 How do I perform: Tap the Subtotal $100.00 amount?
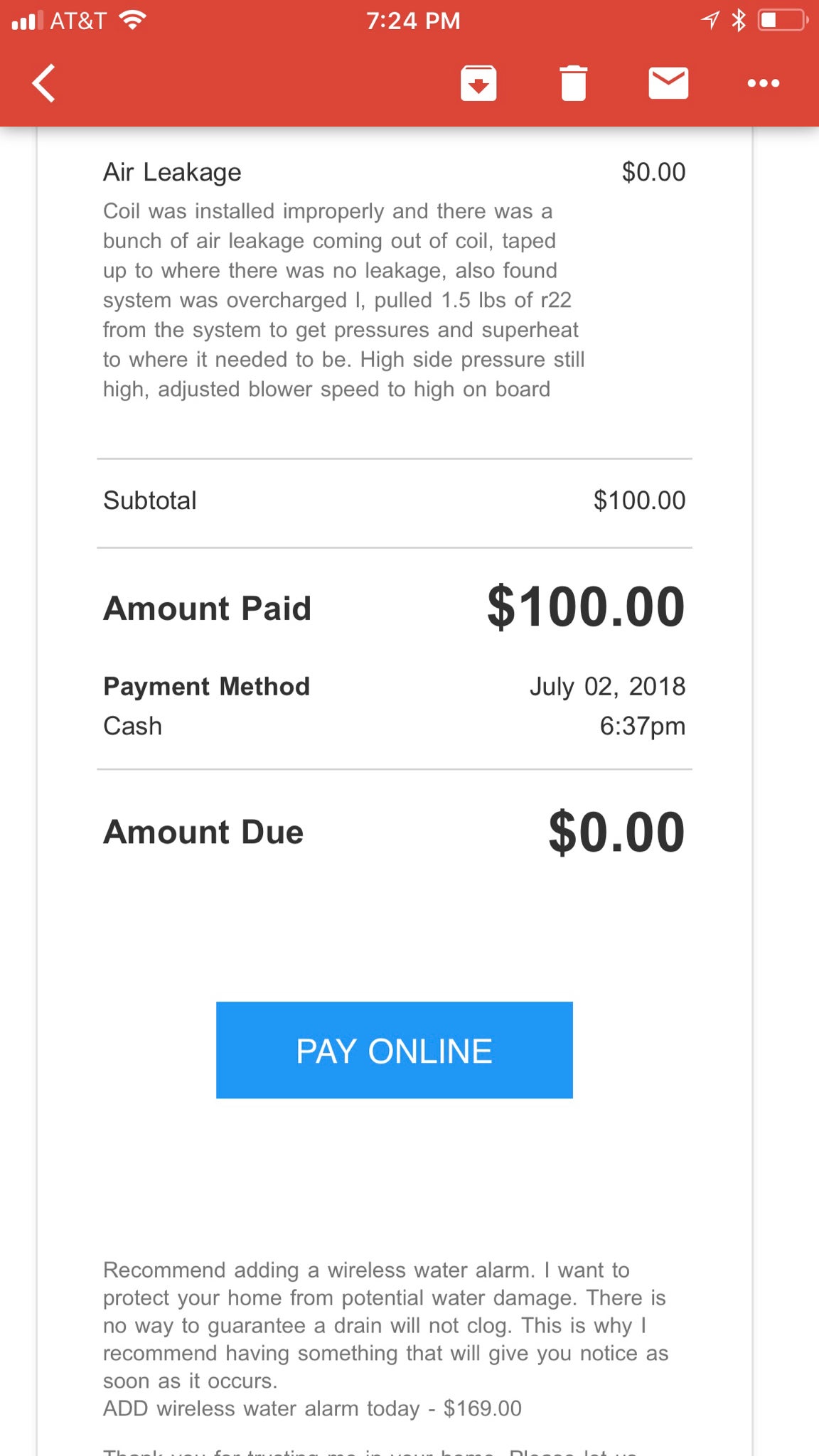639,500
